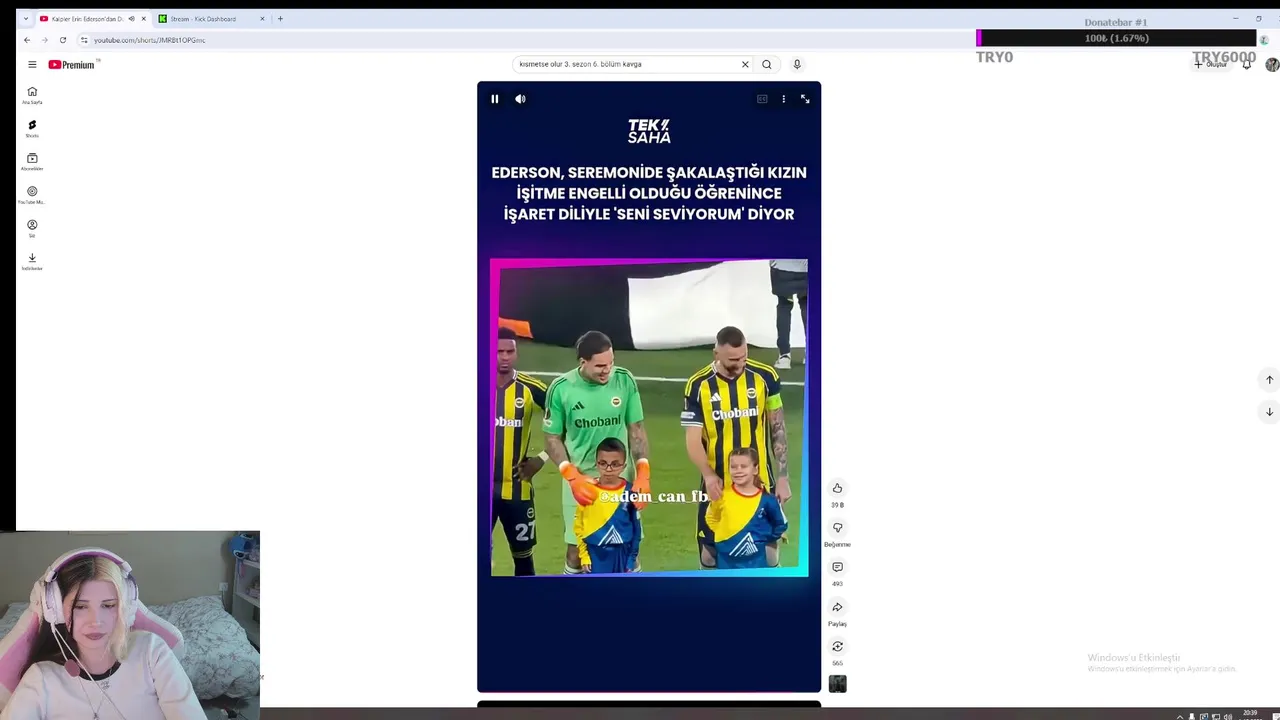This screenshot has width=1280, height=720.
Task: Click the Donatebar progress bar
Action: tap(1116, 38)
